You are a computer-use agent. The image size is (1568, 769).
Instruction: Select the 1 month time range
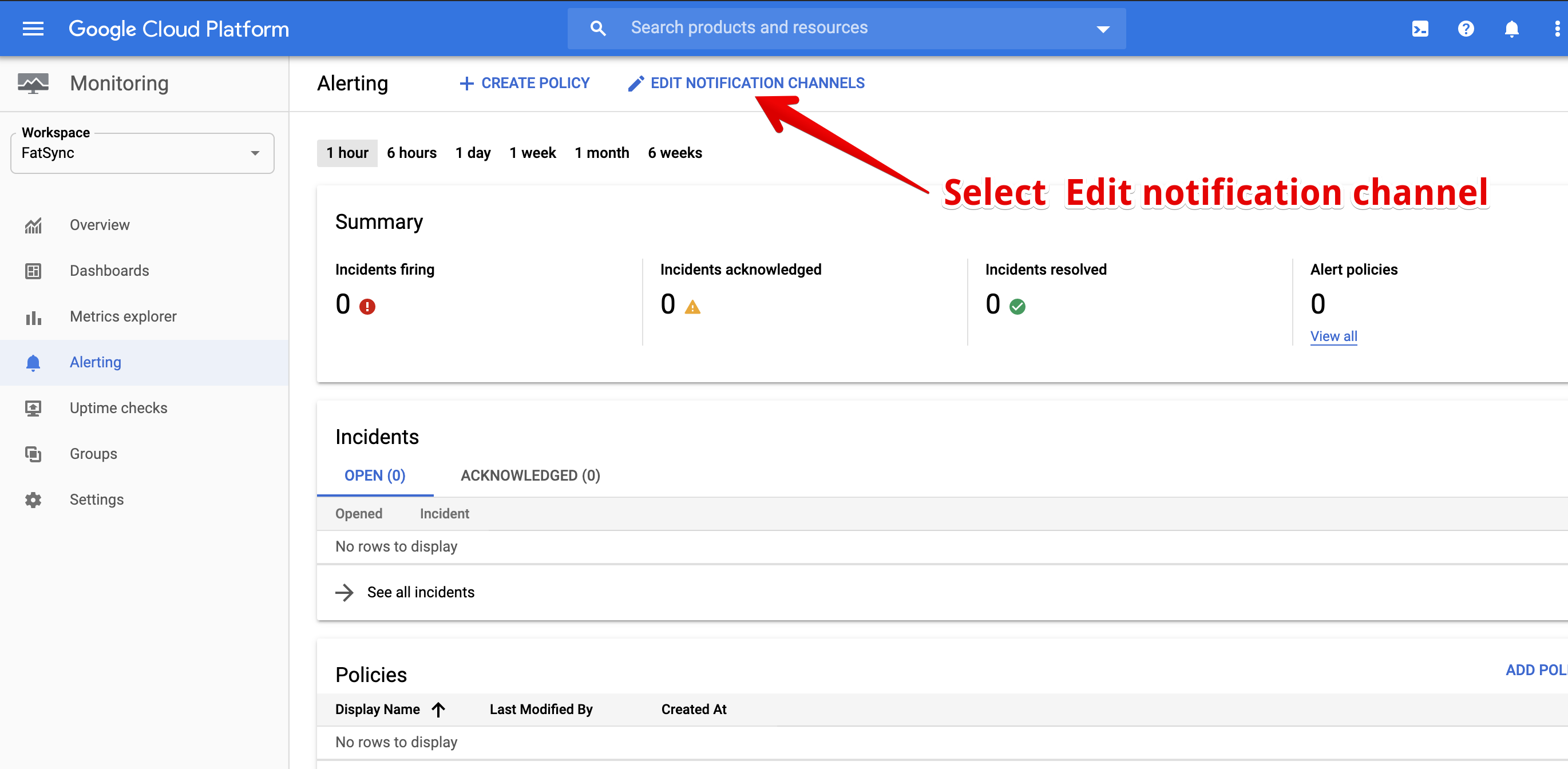tap(601, 153)
